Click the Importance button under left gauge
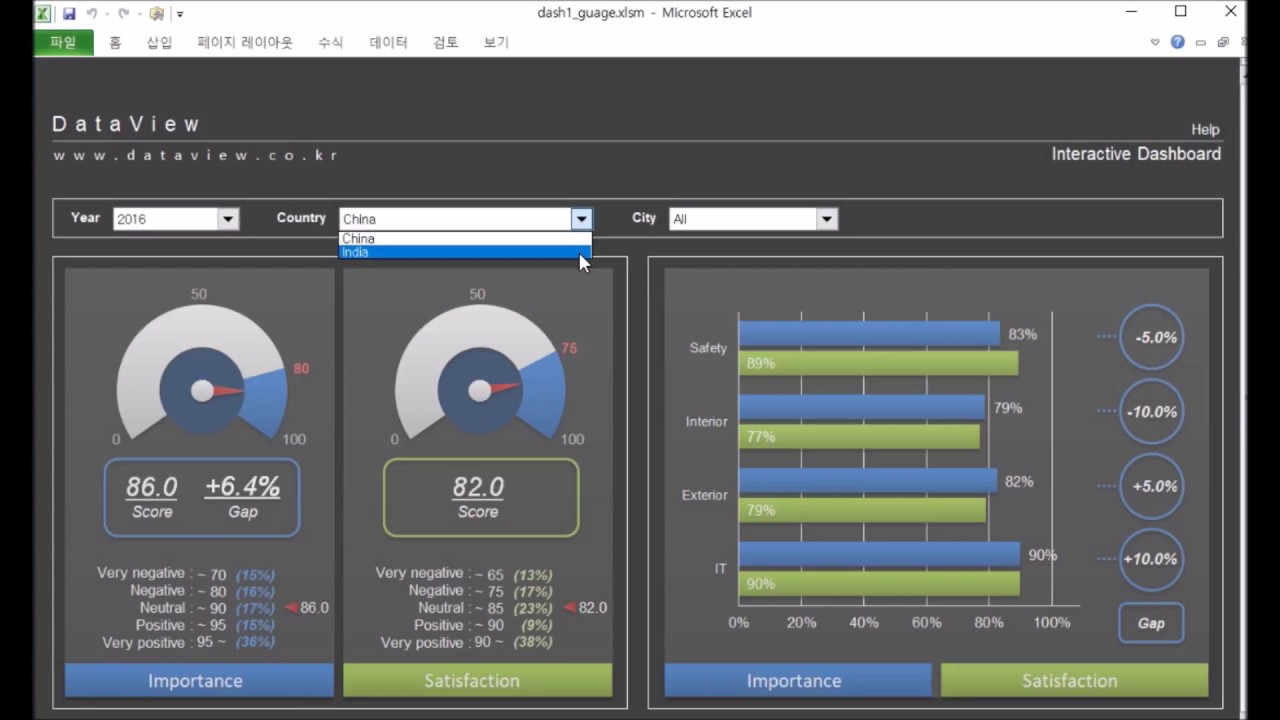The width and height of the screenshot is (1280, 720). tap(199, 680)
